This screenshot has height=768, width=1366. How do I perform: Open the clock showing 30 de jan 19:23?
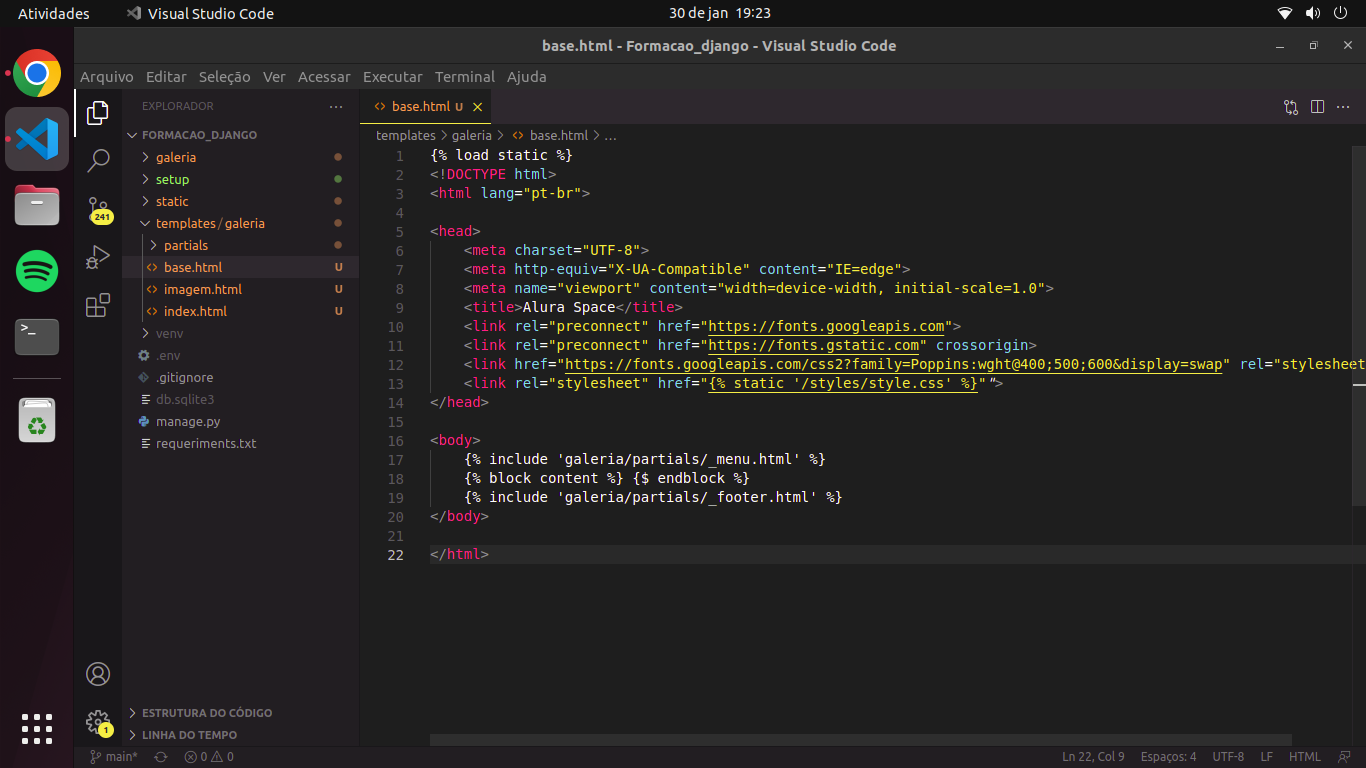(719, 13)
